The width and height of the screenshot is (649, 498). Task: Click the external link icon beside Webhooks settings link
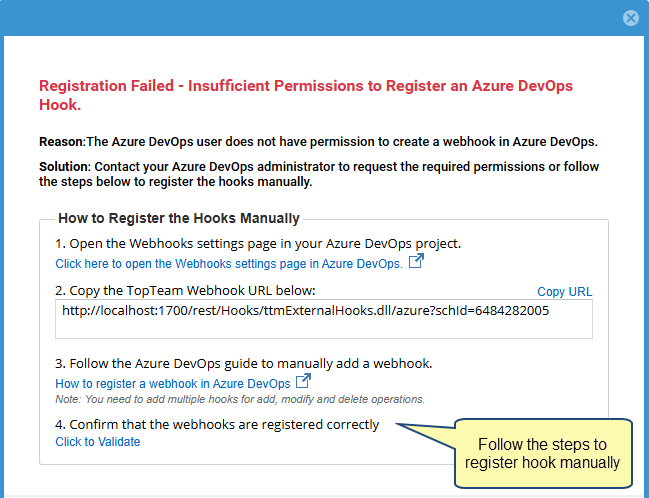point(416,262)
